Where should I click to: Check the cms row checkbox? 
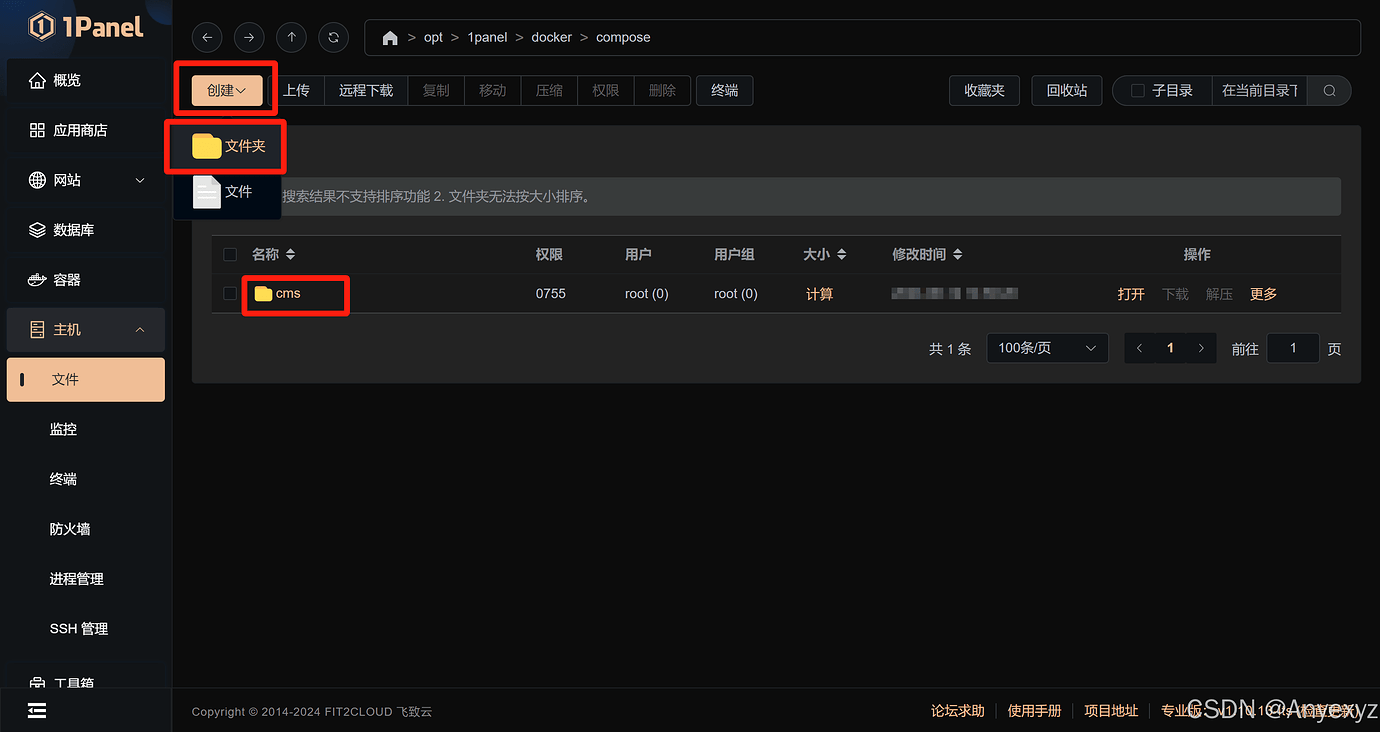pyautogui.click(x=230, y=294)
